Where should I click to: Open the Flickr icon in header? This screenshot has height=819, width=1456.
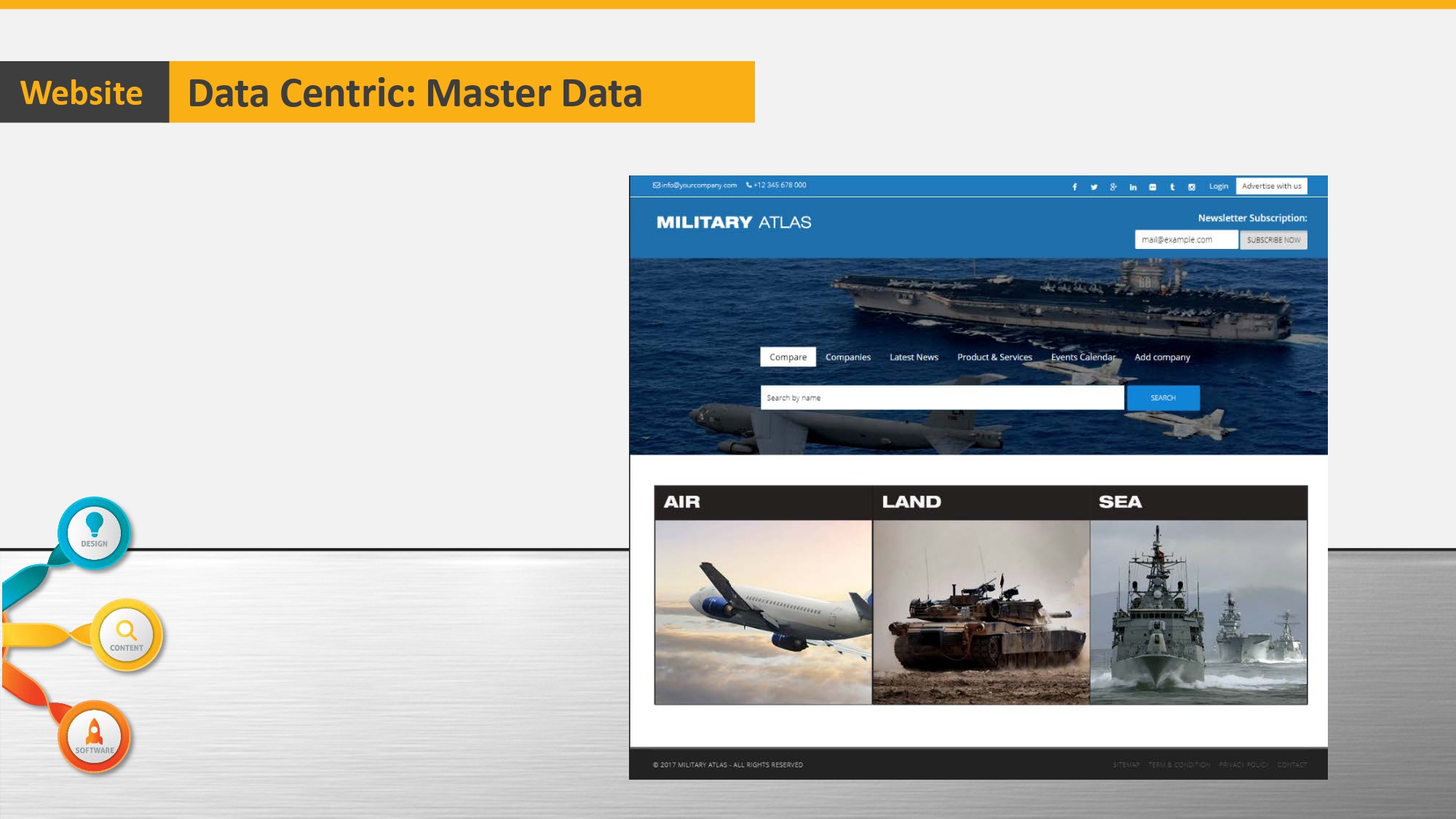coord(1152,187)
